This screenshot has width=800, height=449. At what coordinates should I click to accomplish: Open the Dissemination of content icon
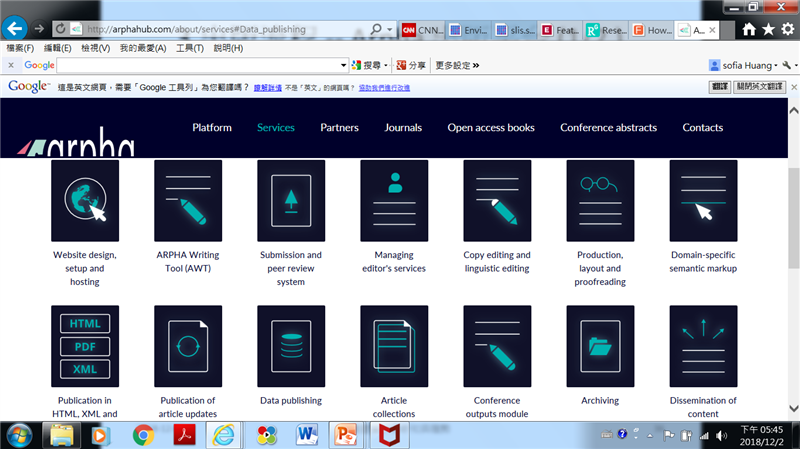tap(703, 346)
